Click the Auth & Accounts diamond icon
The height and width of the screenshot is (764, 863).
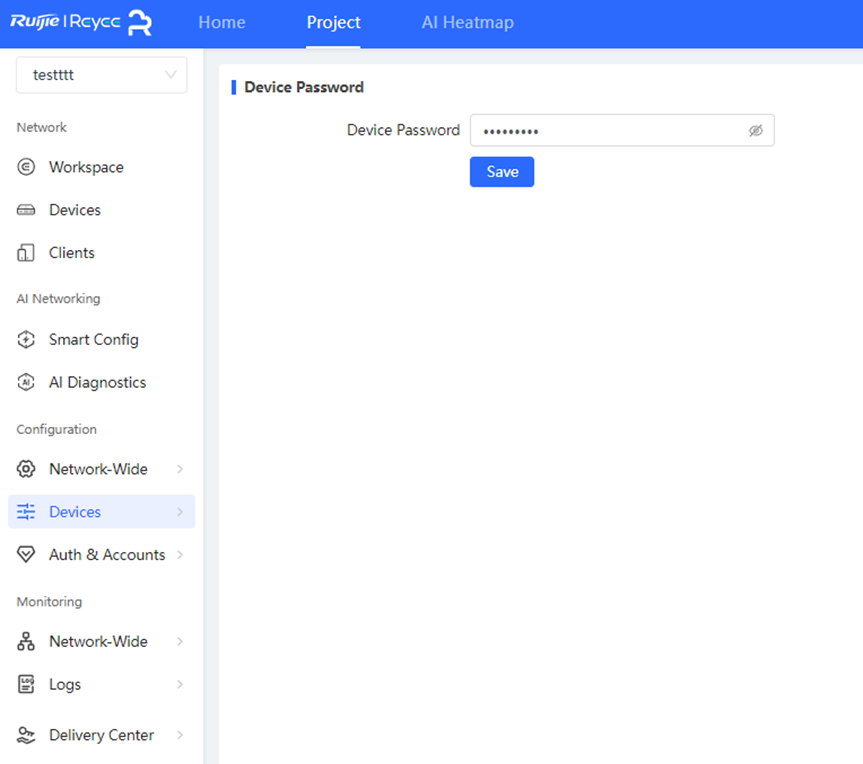pos(27,555)
